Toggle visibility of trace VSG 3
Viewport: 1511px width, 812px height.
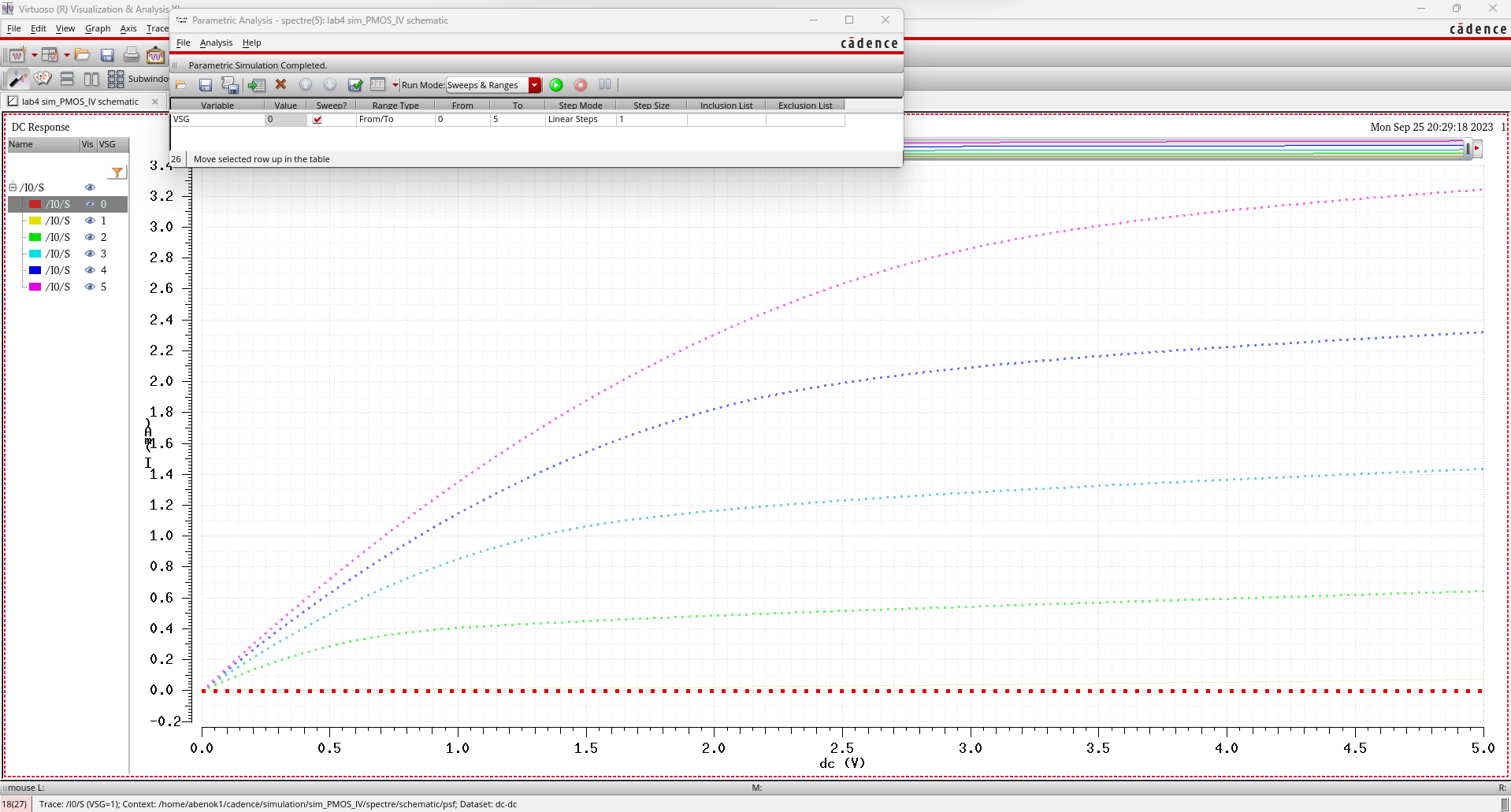coord(90,254)
